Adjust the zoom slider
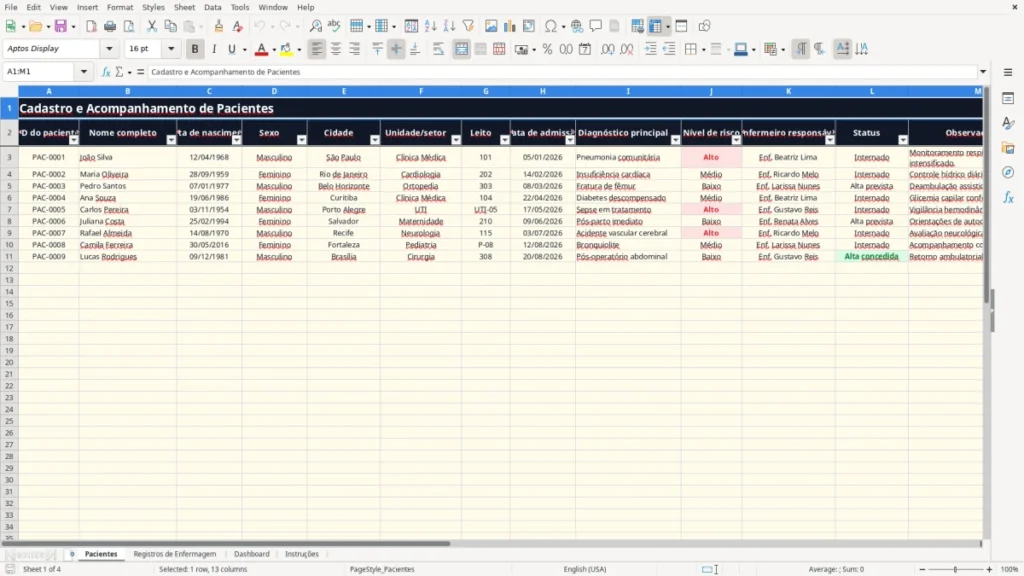Screen dimensions: 1024x576 point(955,569)
